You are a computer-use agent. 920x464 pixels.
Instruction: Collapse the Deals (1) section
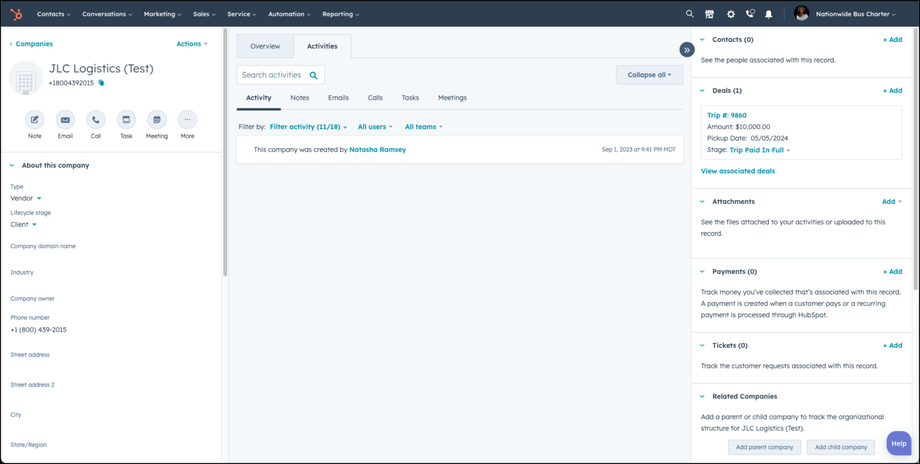702,91
